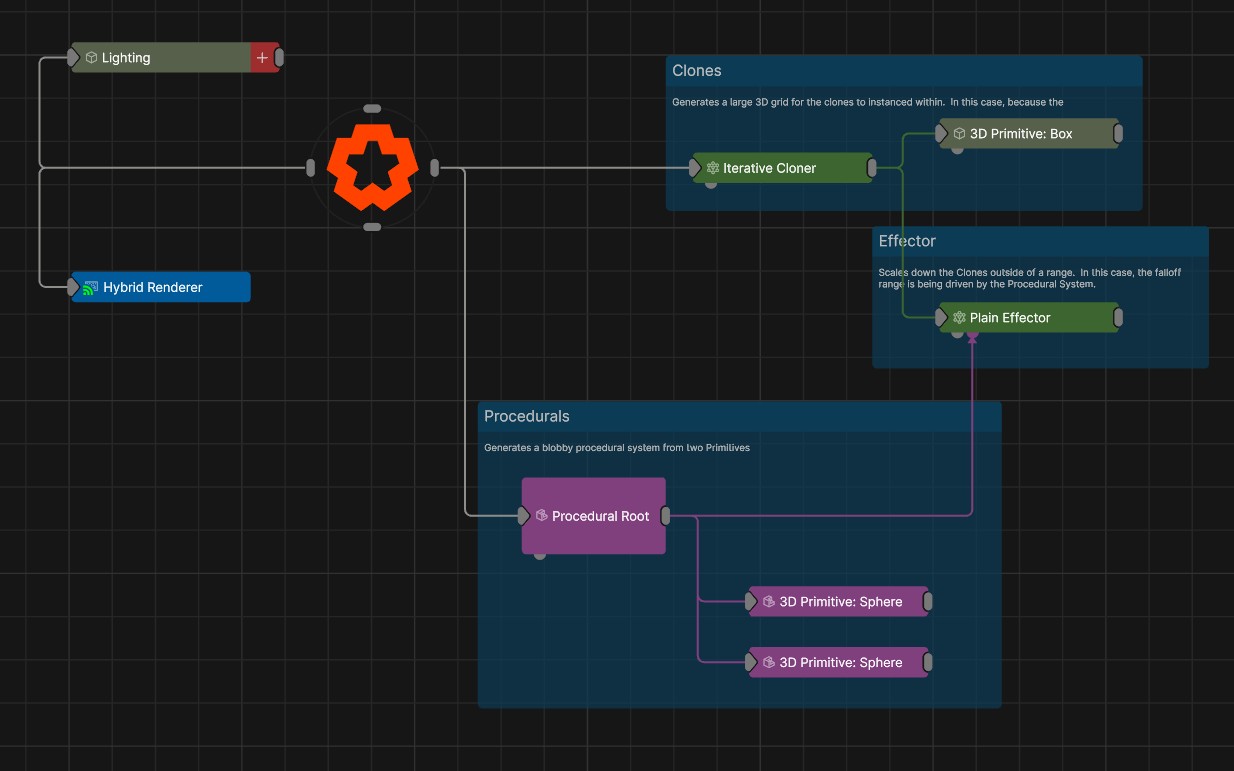The height and width of the screenshot is (771, 1234).
Task: Click the red plus button on Lighting
Action: [x=262, y=58]
